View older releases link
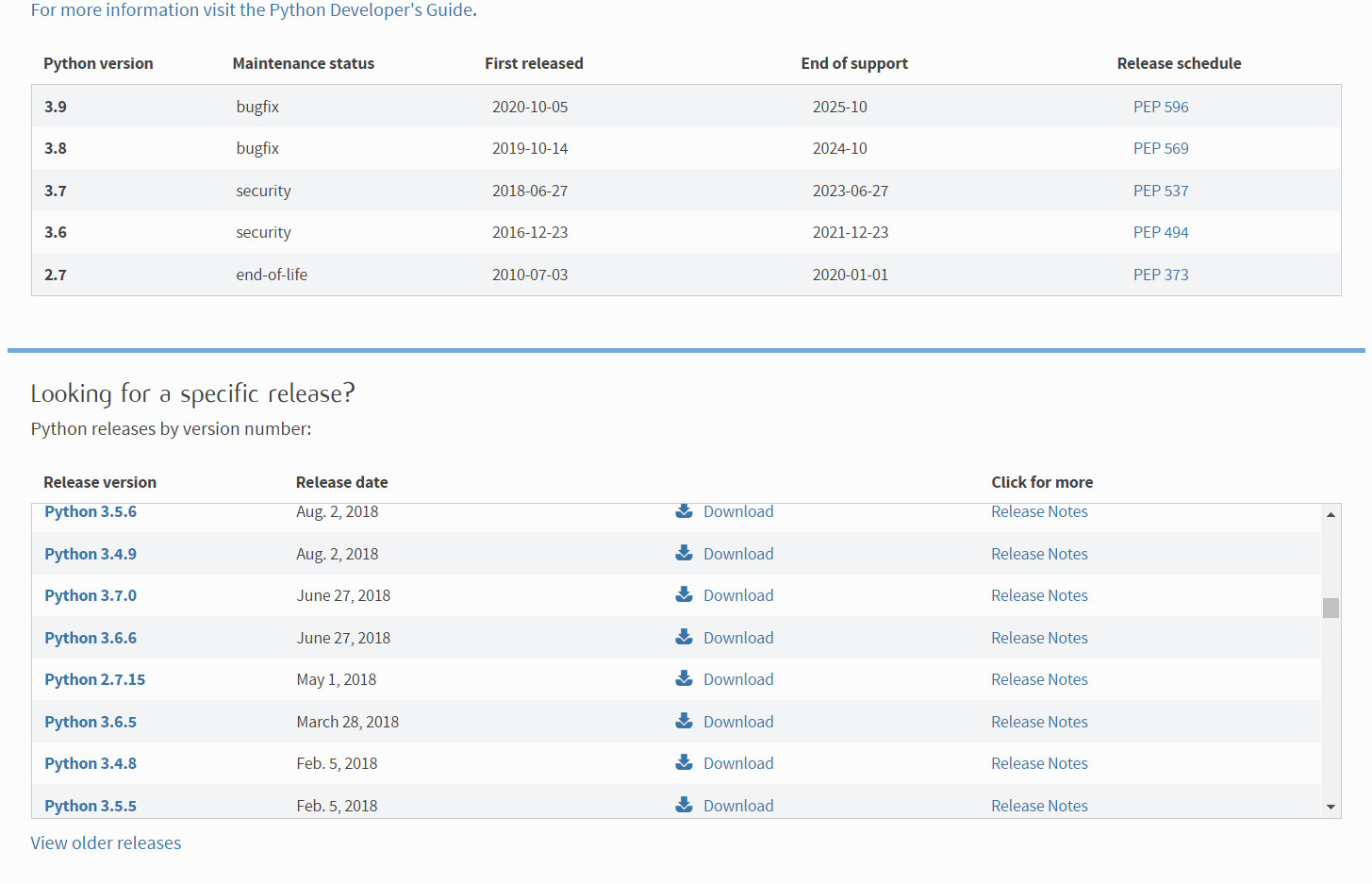Screen dimensions: 1372x884 tap(106, 843)
